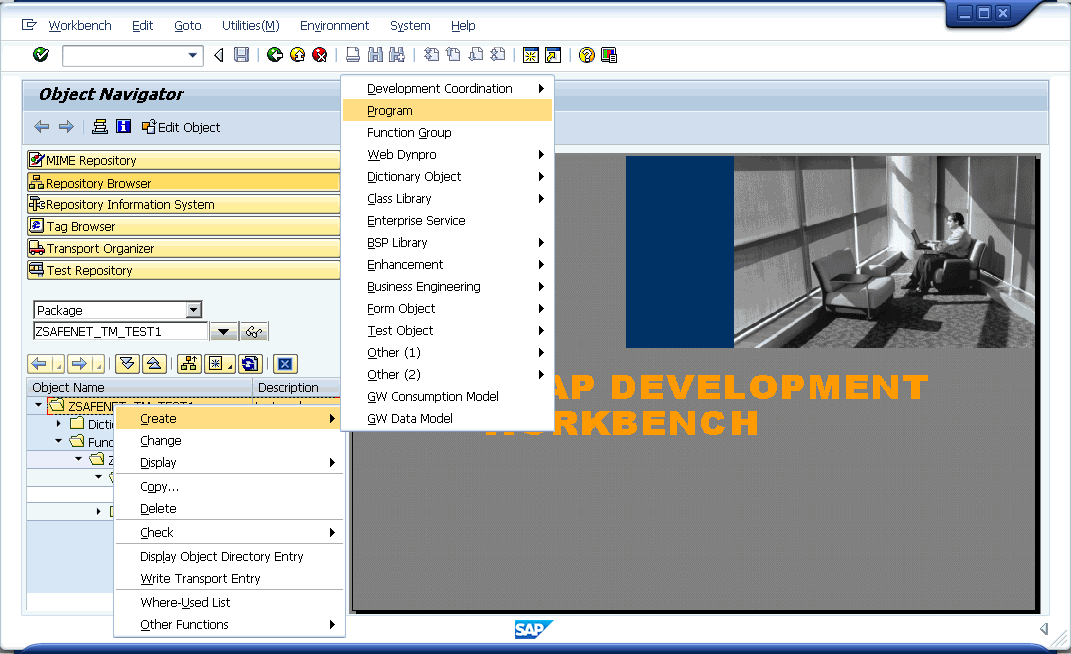Open the Help menu
The width and height of the screenshot is (1071, 654).
coord(462,25)
